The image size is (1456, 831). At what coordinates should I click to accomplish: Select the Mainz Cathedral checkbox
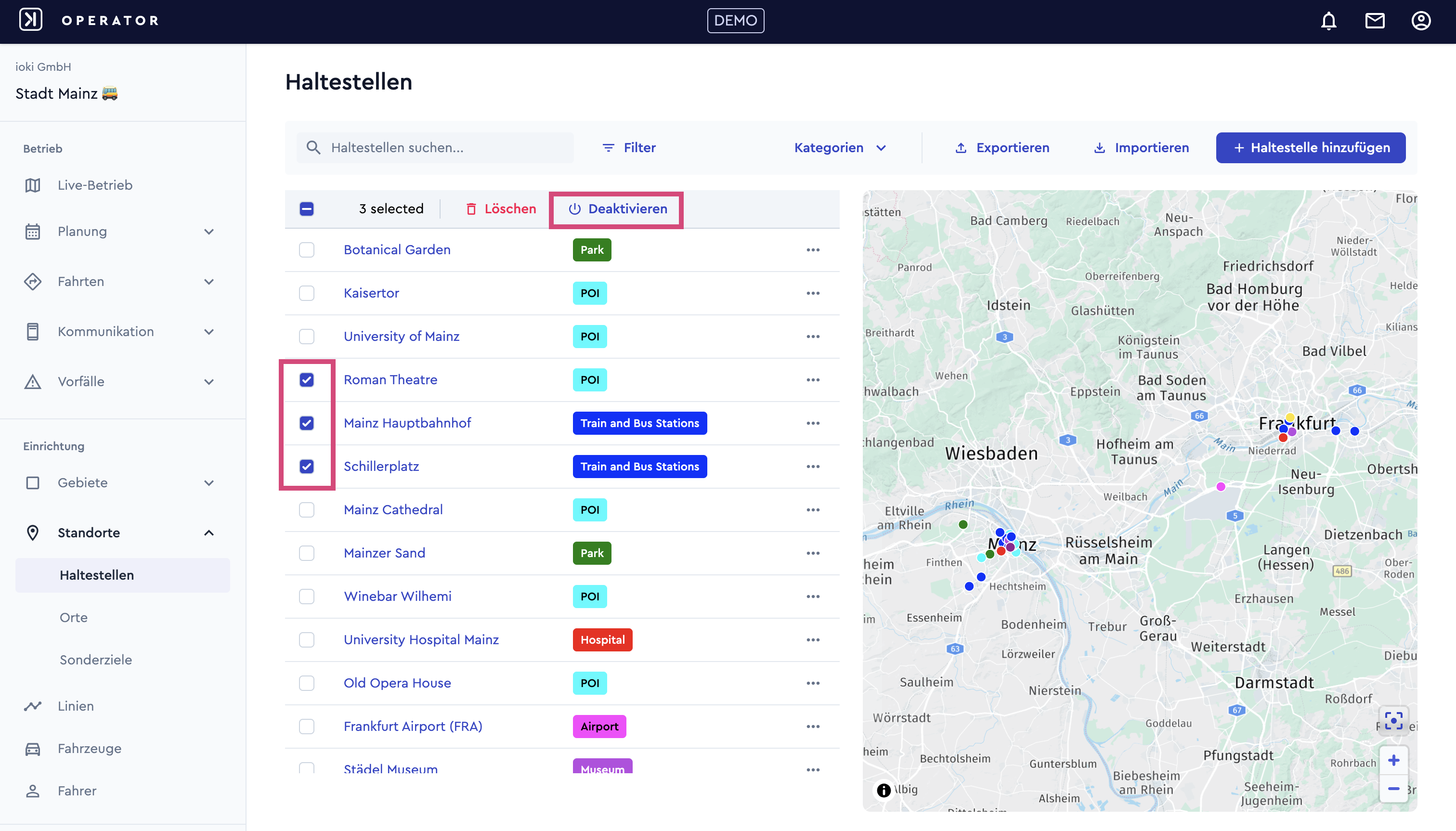pos(307,510)
